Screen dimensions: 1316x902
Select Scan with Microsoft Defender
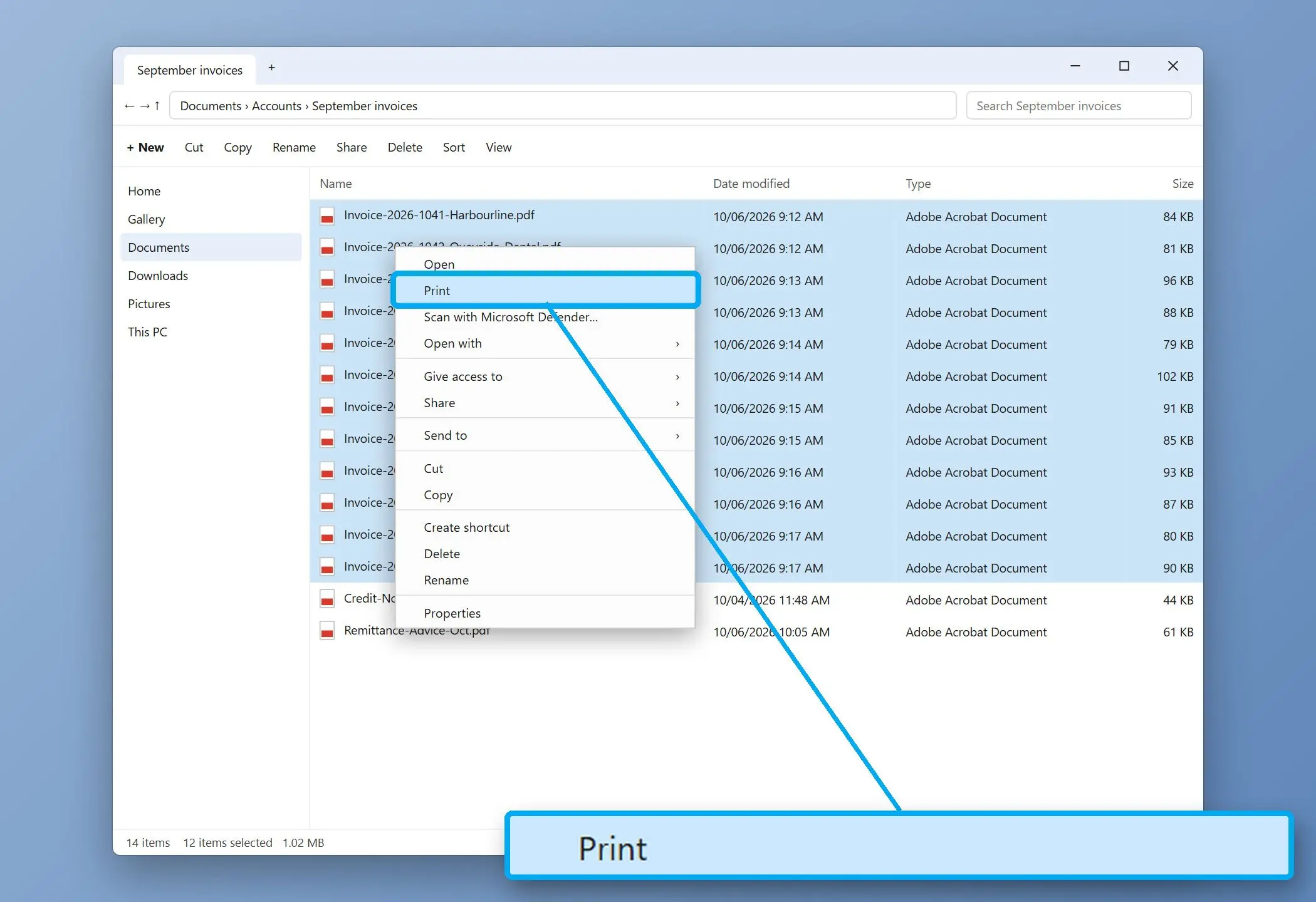pos(545,317)
